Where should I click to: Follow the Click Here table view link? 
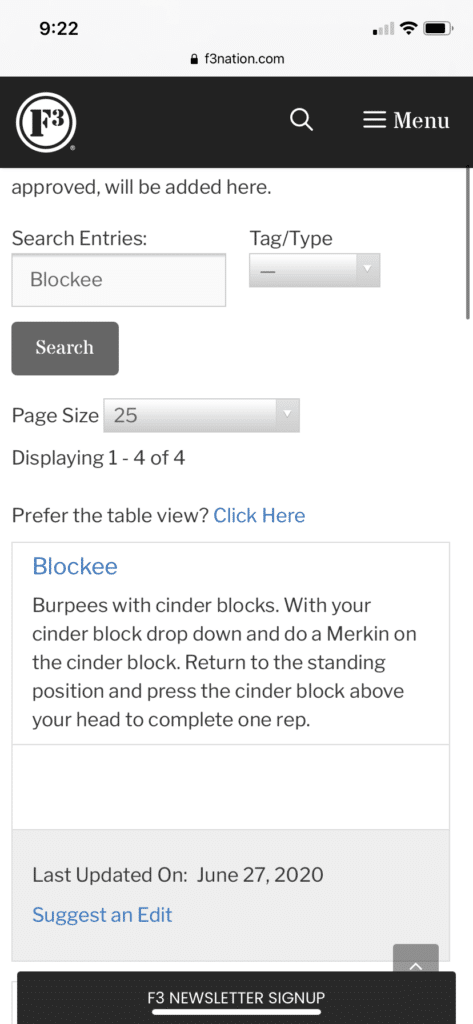coord(259,515)
